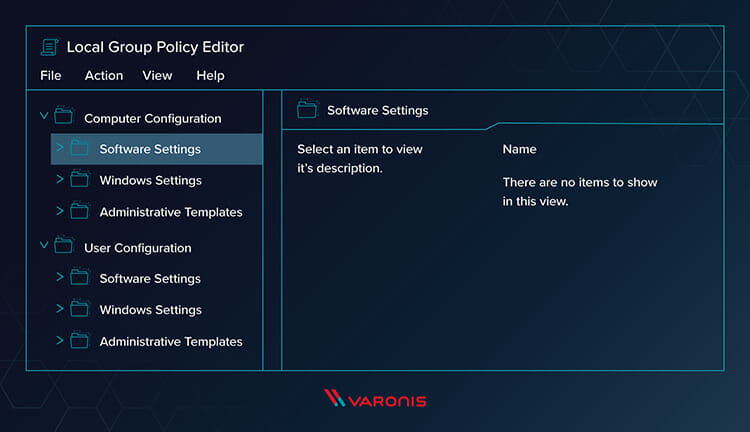Expand Administrative Templates under Computer Configuration
The image size is (750, 432).
(x=60, y=210)
